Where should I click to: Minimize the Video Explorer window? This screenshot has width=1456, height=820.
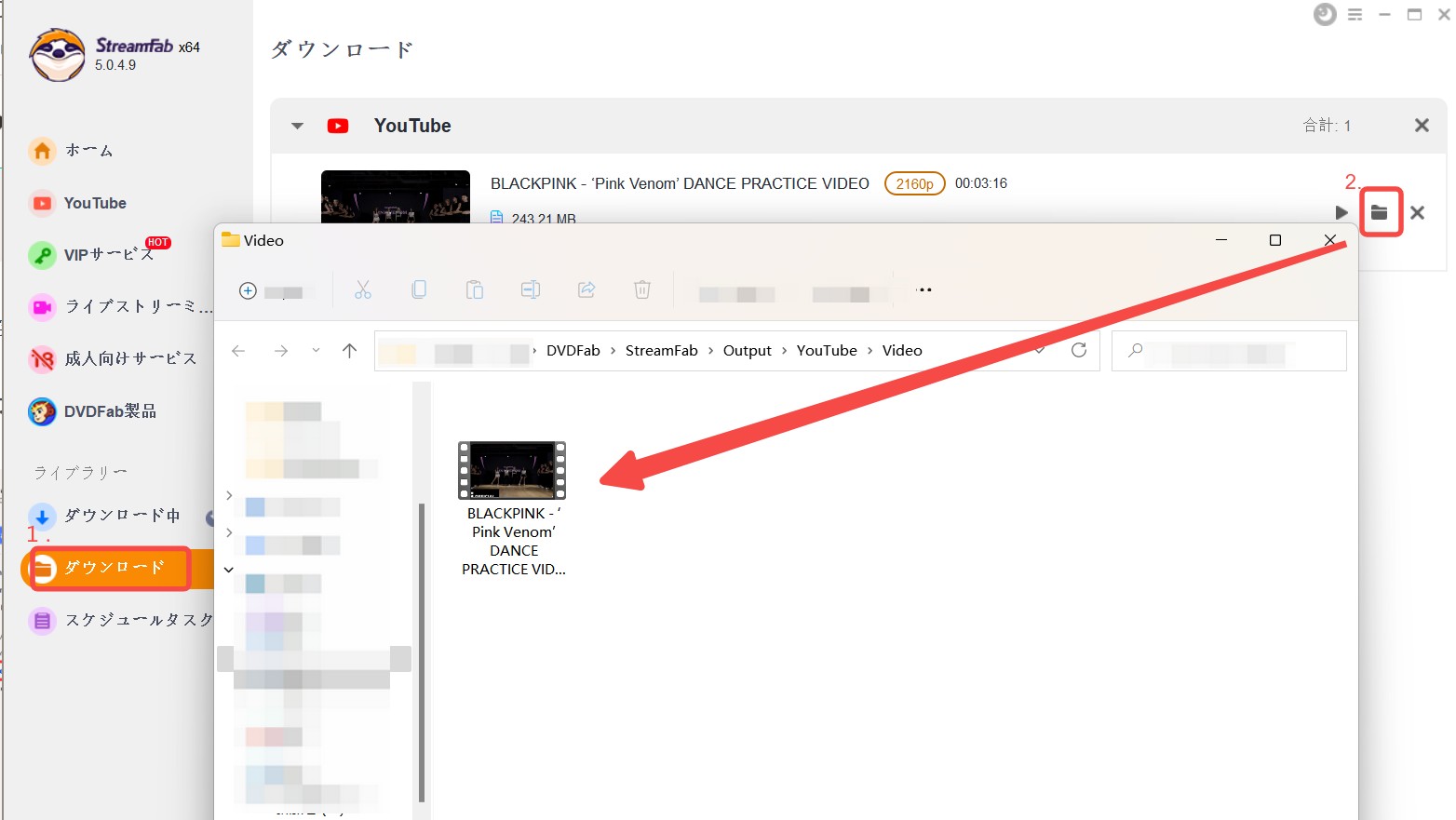1221,240
